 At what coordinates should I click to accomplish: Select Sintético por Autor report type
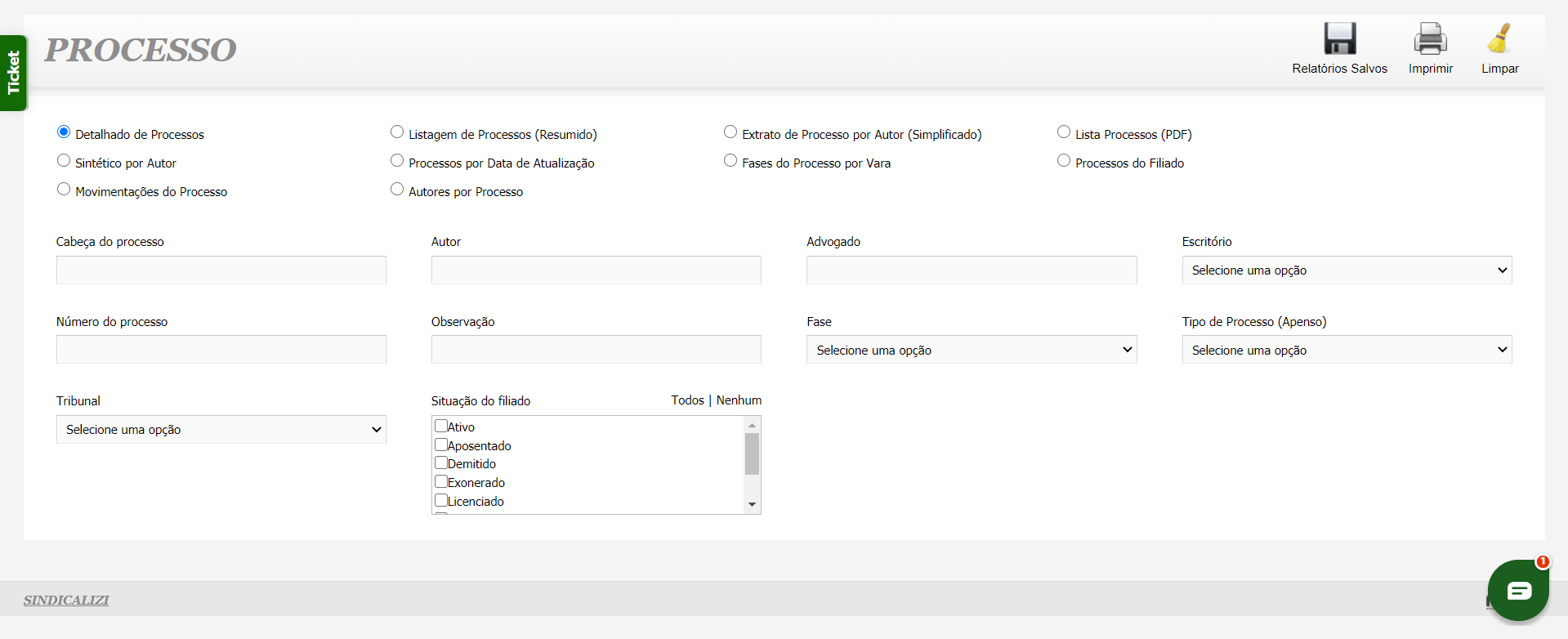[x=64, y=161]
